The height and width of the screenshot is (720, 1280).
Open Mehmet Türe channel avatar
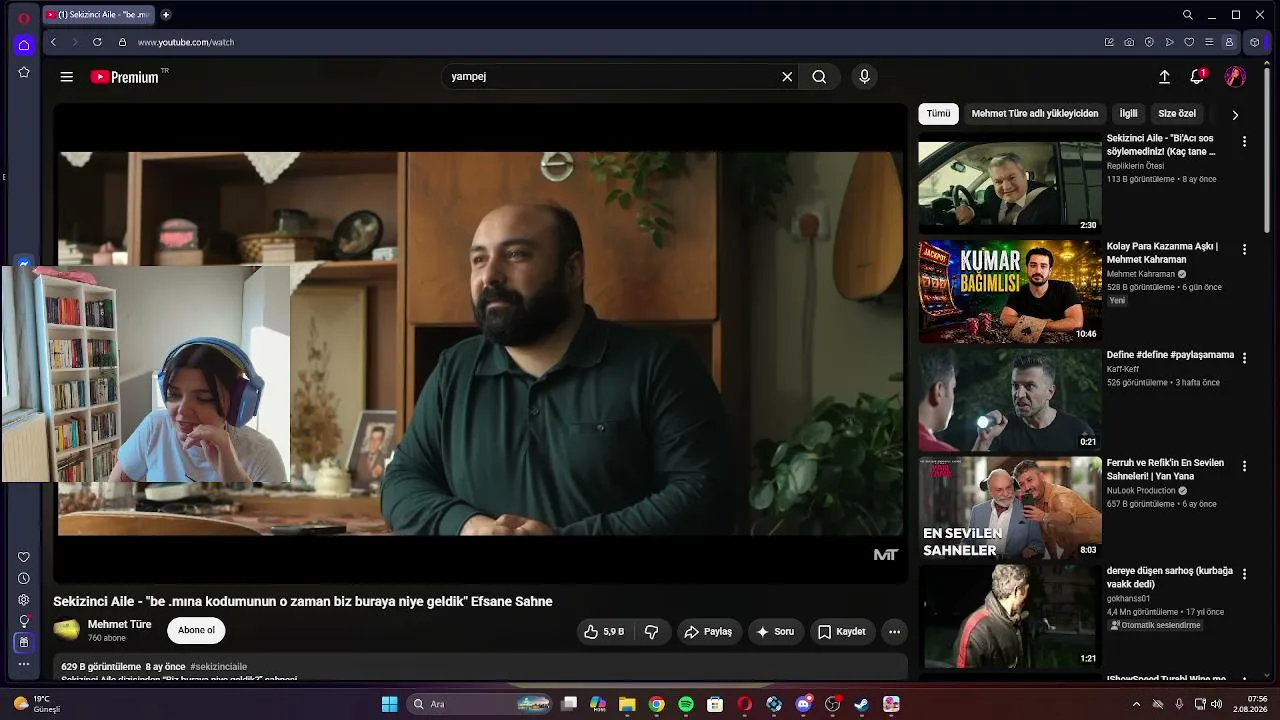coord(66,630)
